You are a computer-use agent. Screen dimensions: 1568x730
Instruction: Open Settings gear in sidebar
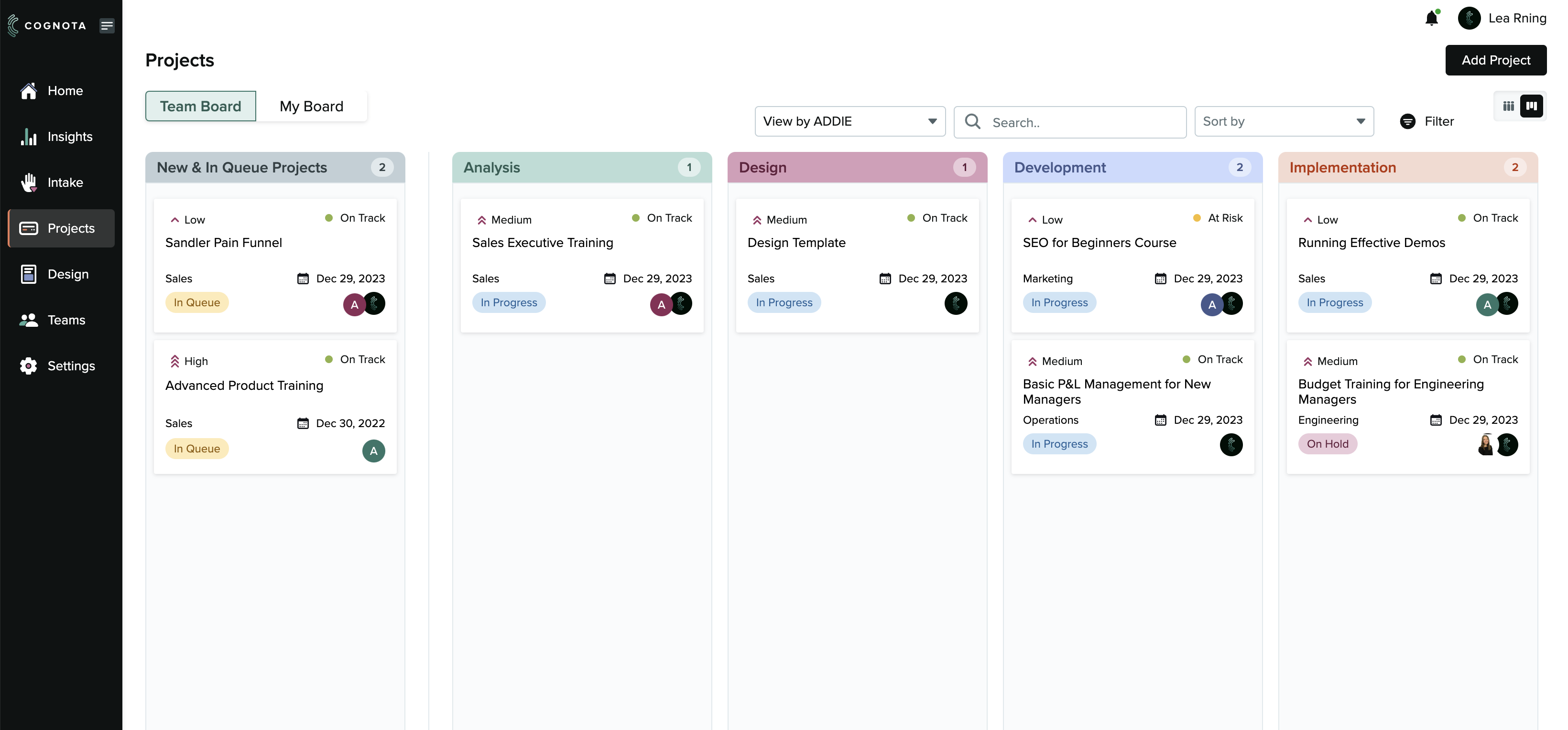pos(29,365)
